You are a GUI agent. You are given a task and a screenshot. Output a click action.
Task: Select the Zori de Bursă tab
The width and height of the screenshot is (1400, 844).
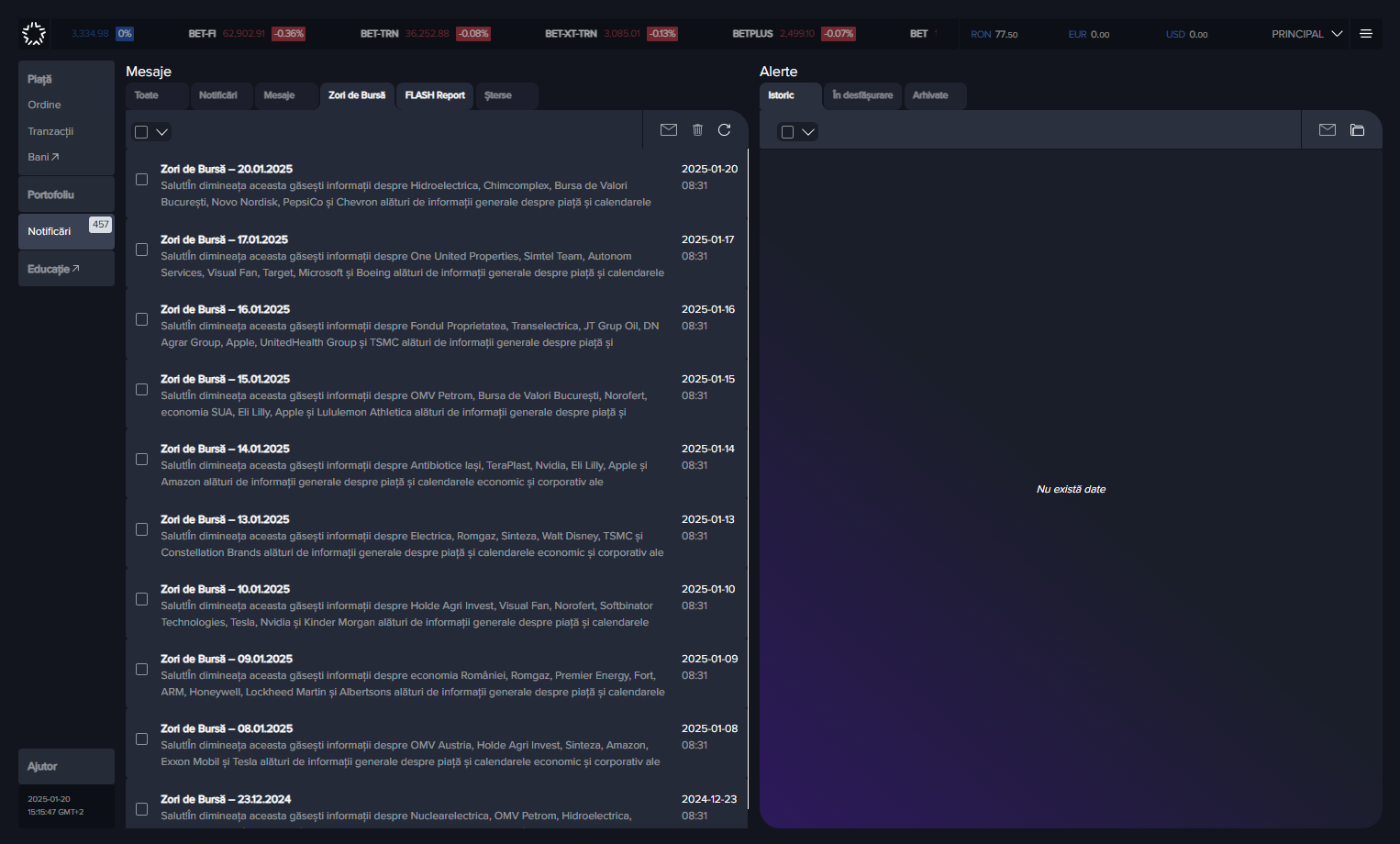[357, 95]
